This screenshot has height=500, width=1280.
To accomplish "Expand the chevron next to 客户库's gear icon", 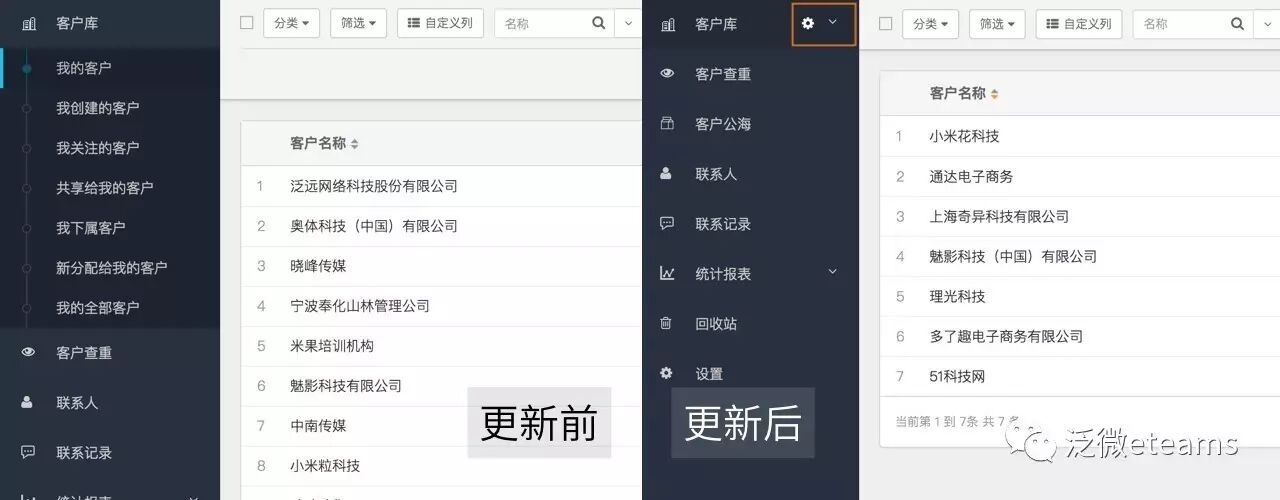I will pyautogui.click(x=833, y=22).
